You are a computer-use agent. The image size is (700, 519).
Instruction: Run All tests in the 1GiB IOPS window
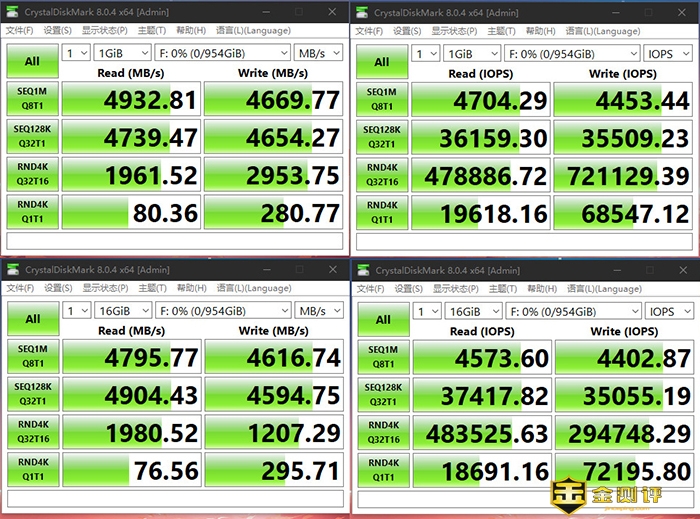pos(382,62)
